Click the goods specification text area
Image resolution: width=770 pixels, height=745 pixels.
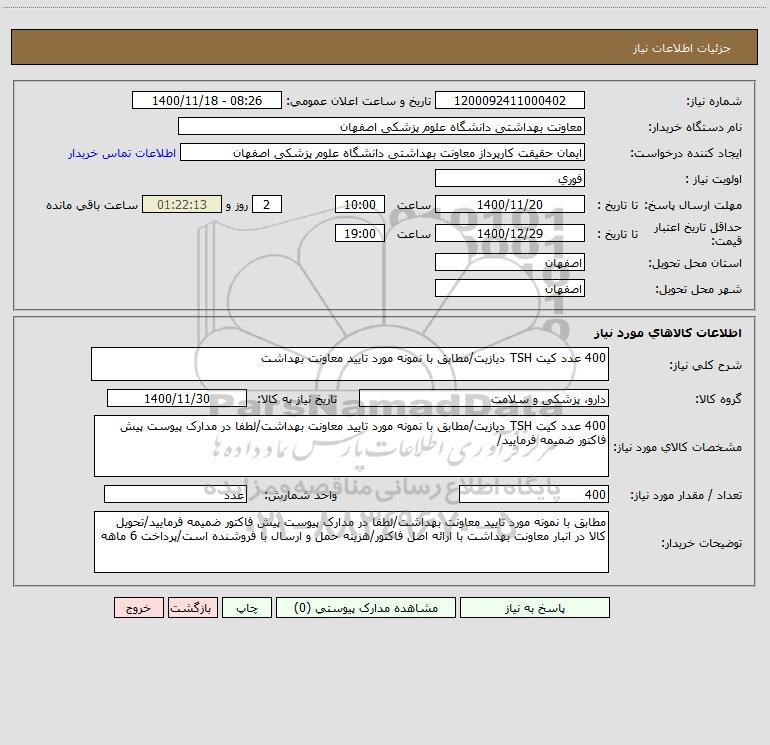[351, 446]
